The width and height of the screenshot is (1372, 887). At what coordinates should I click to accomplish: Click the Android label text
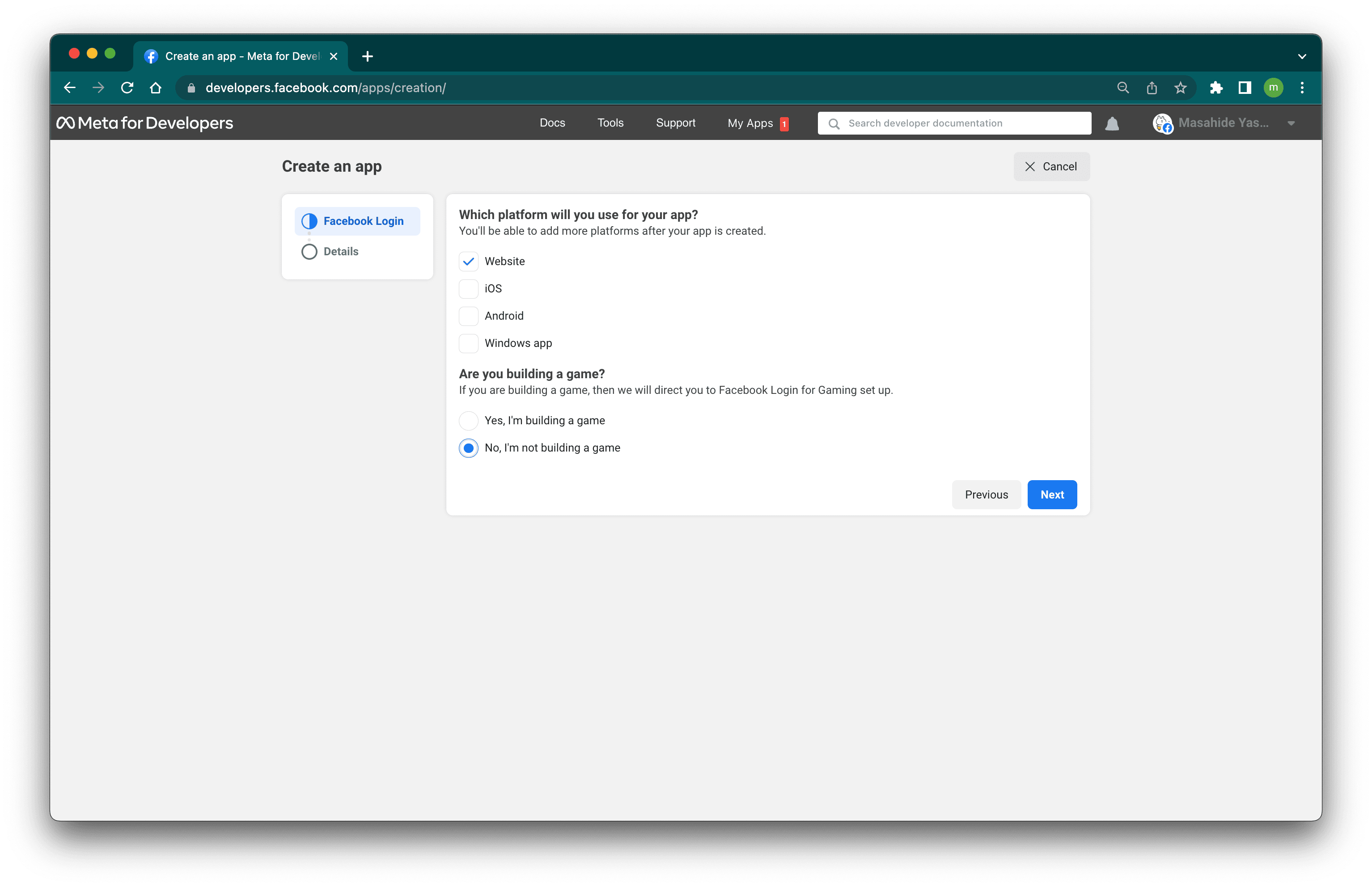pos(504,316)
